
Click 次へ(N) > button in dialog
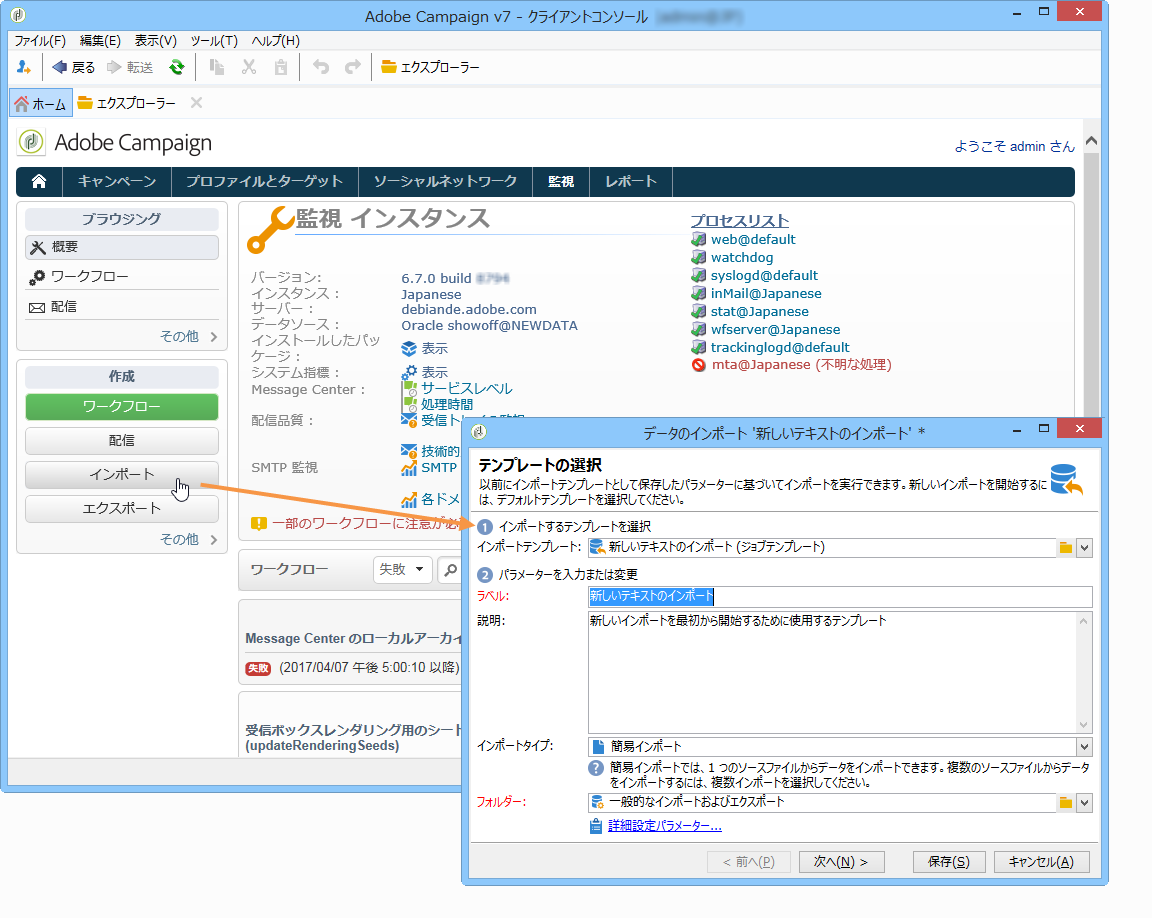(x=841, y=862)
